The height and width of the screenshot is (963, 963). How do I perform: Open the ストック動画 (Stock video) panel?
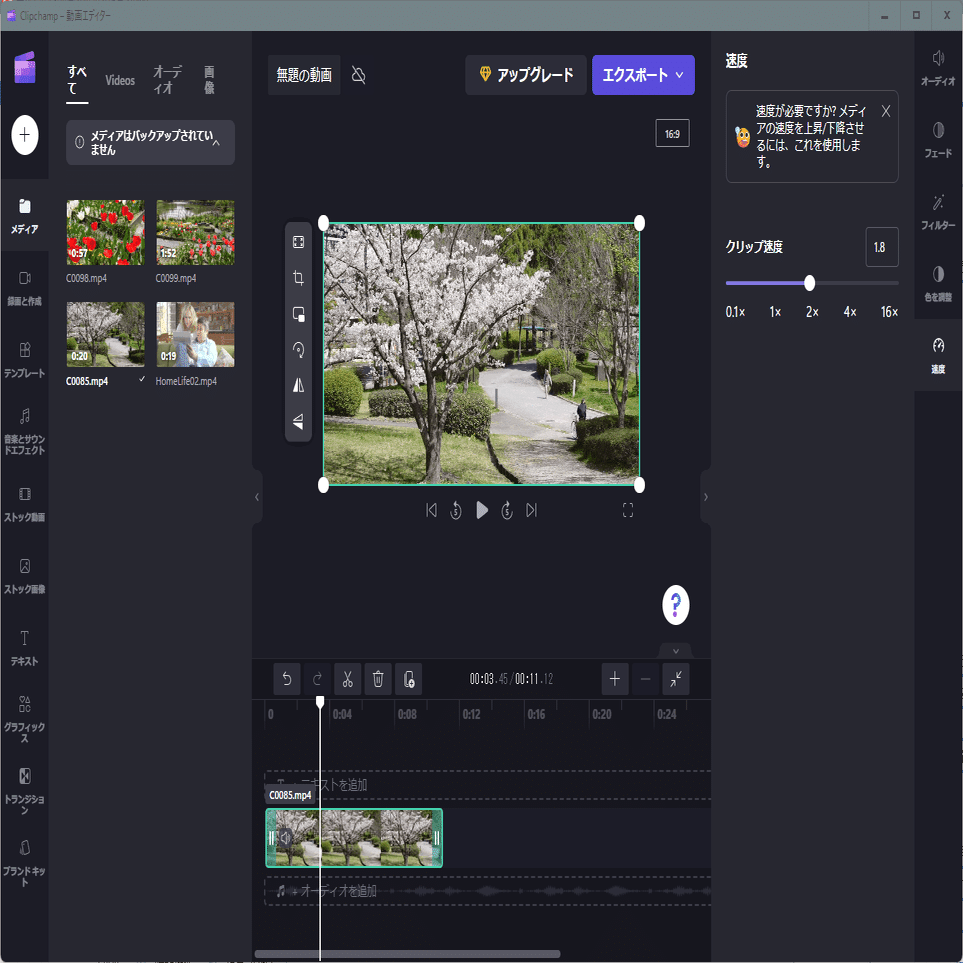tap(23, 503)
